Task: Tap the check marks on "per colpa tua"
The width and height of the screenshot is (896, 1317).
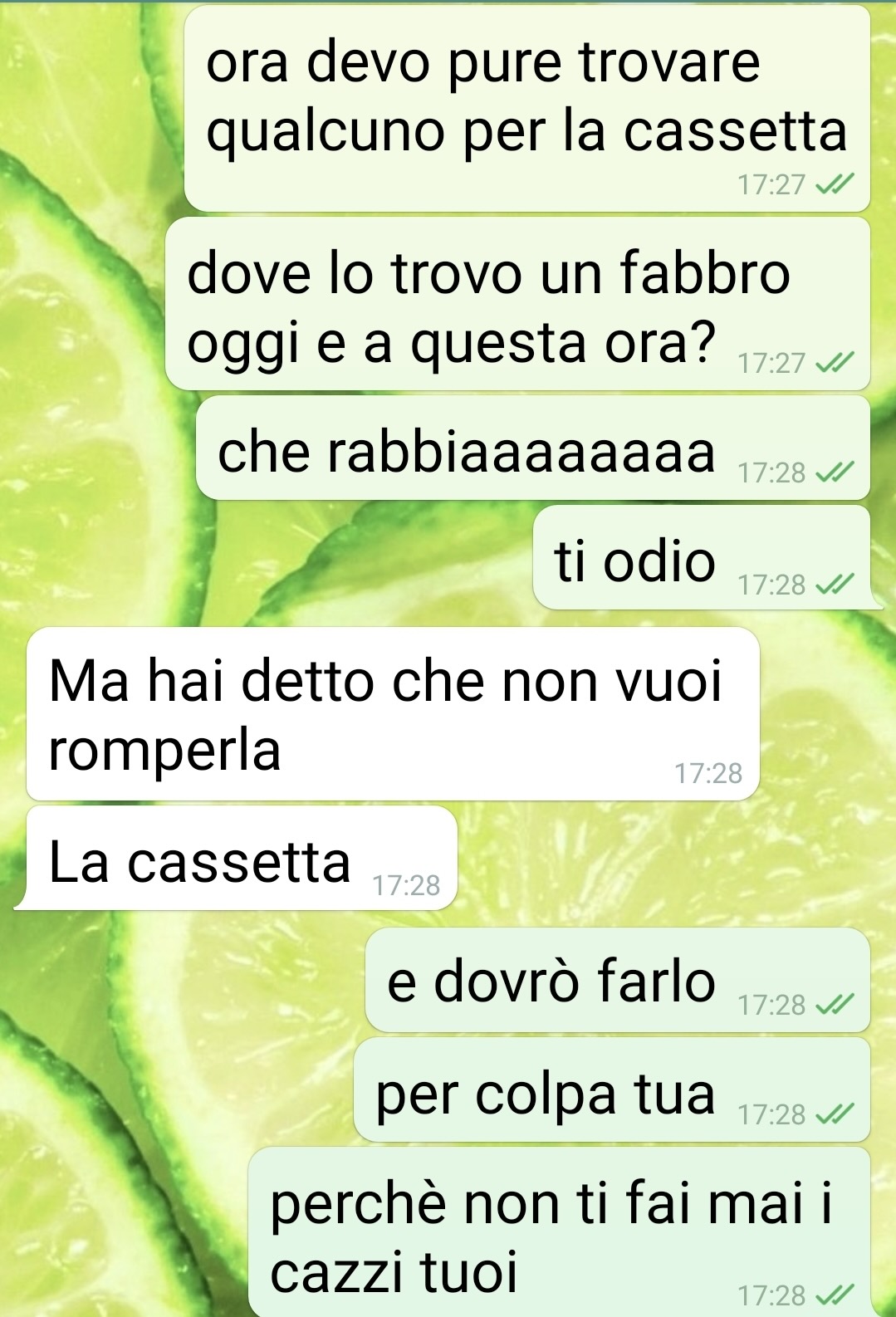Action: pyautogui.click(x=834, y=1114)
